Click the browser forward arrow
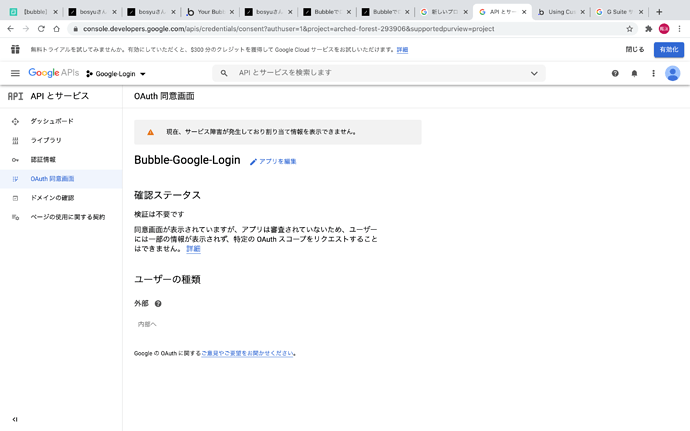The height and width of the screenshot is (431, 690). click(26, 29)
